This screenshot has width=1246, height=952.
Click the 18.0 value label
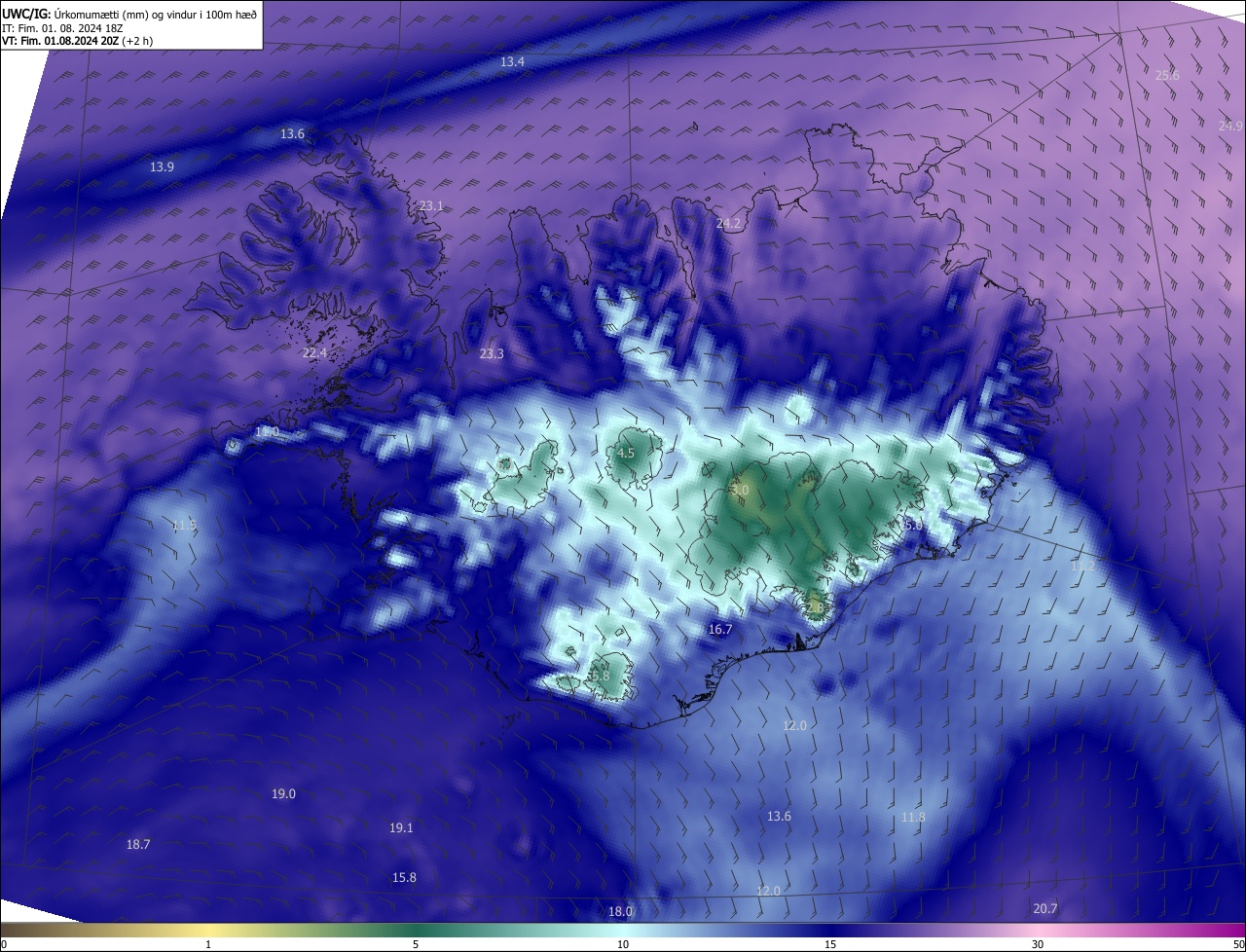(x=620, y=912)
